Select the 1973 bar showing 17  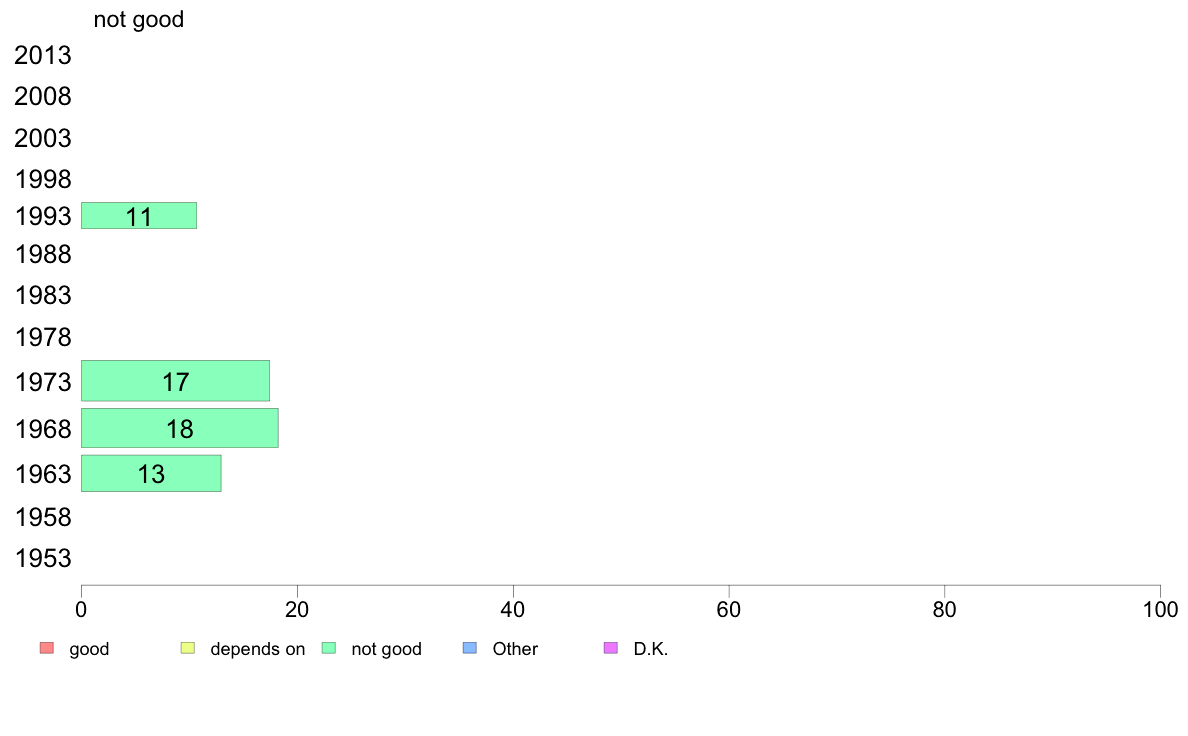(x=175, y=381)
